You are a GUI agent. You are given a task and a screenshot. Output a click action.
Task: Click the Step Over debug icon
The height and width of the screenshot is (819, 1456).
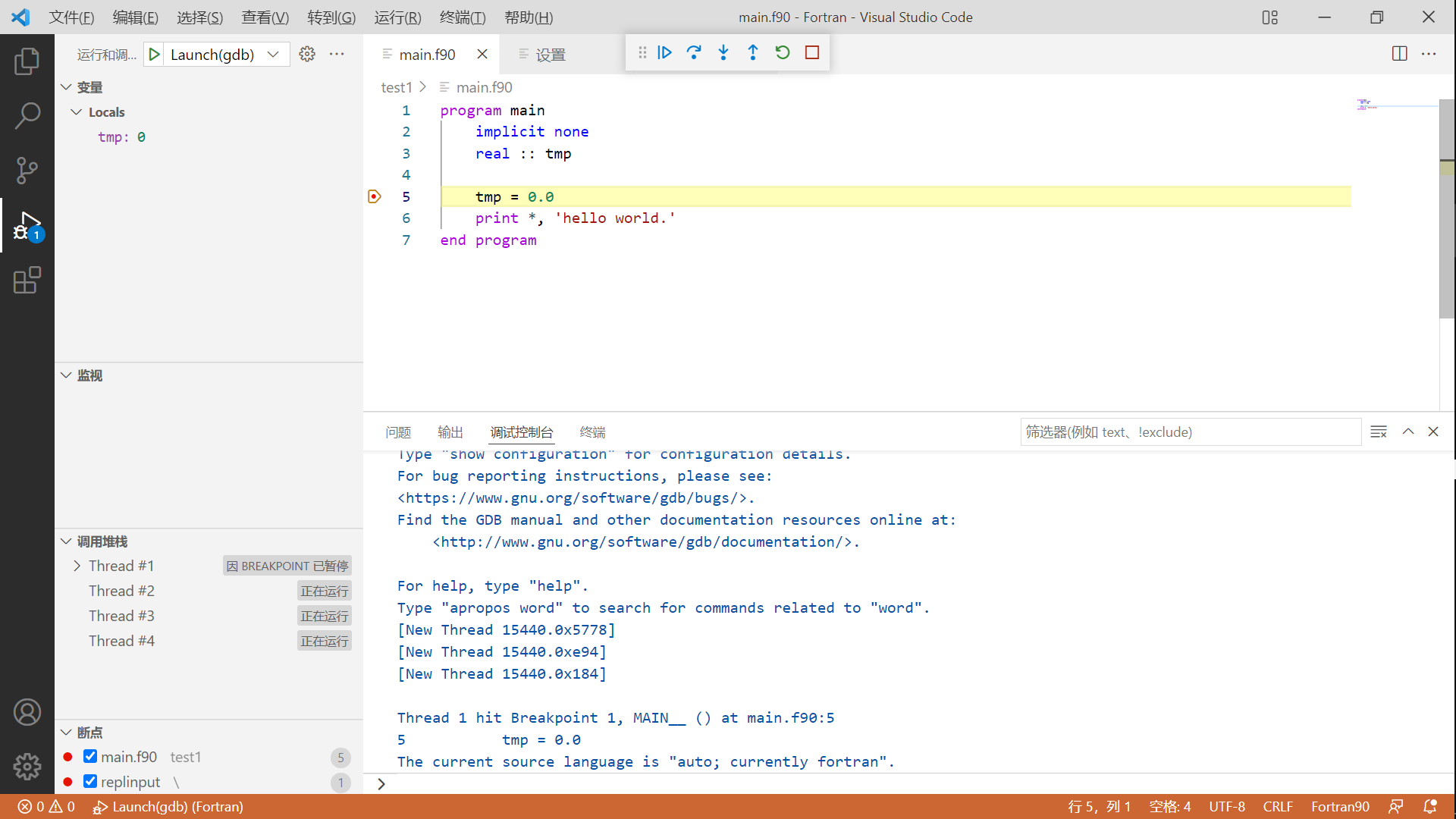(694, 52)
